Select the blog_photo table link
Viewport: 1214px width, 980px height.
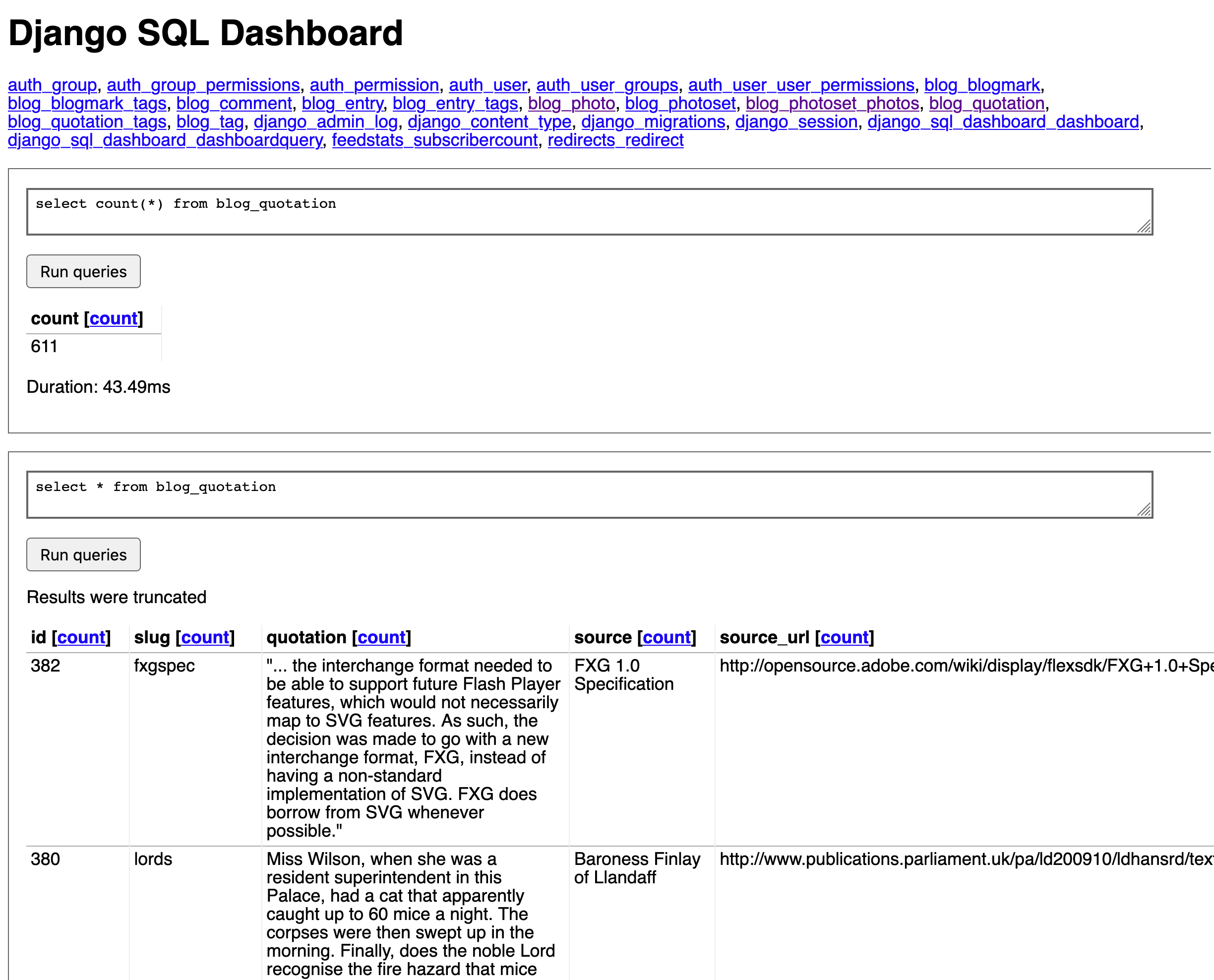click(x=571, y=104)
